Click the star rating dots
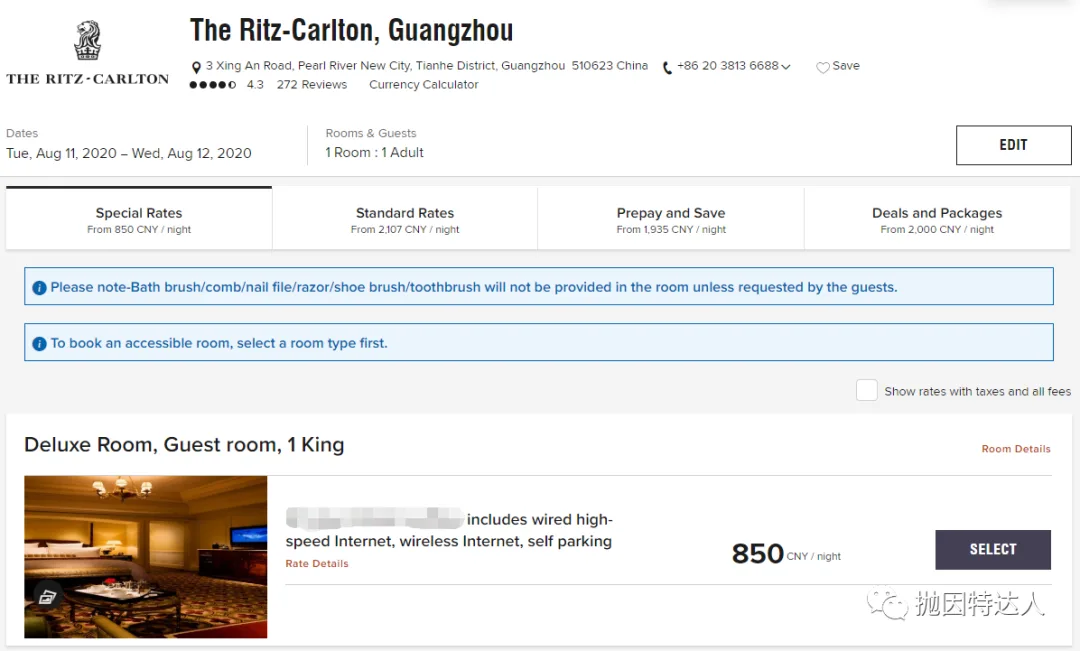The width and height of the screenshot is (1080, 651). pos(213,85)
